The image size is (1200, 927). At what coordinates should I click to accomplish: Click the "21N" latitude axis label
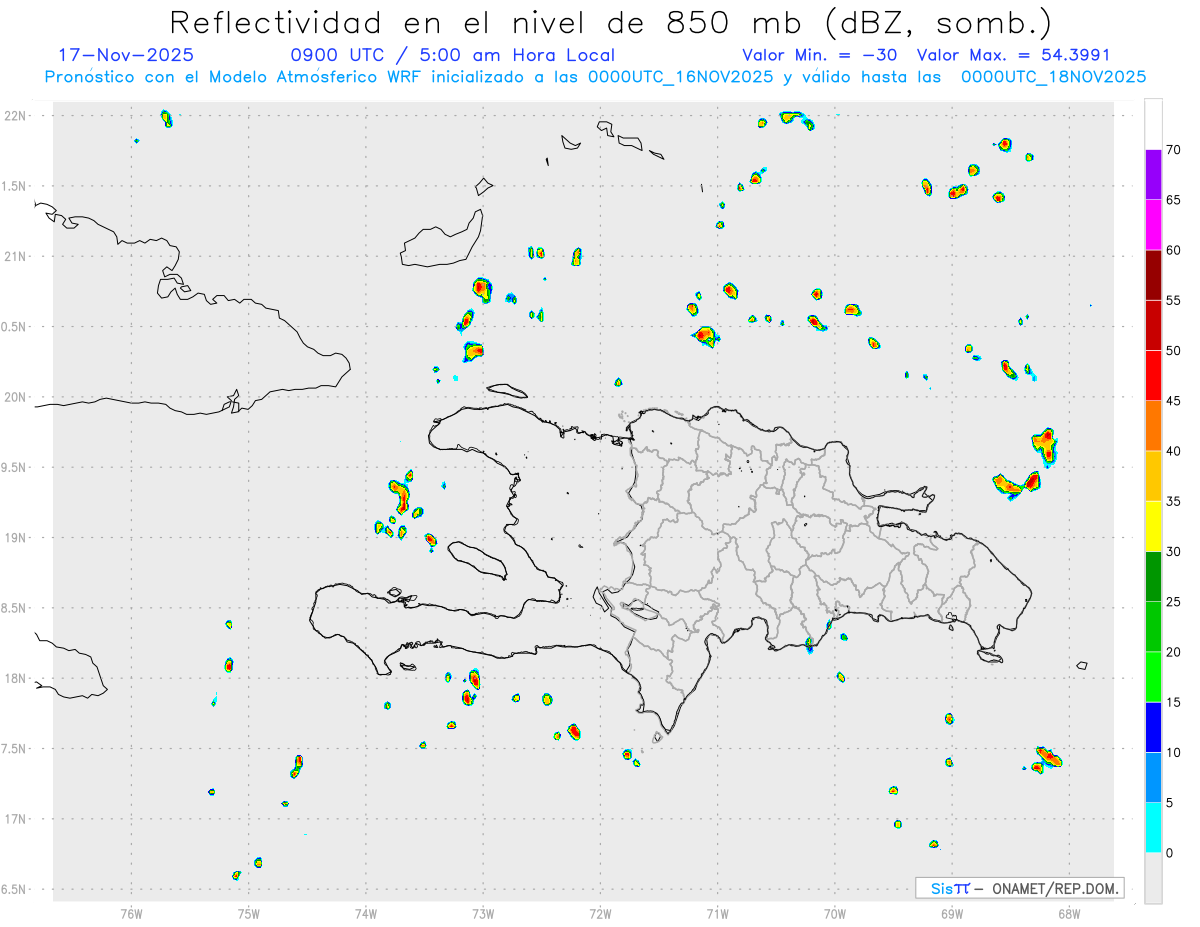(x=15, y=257)
